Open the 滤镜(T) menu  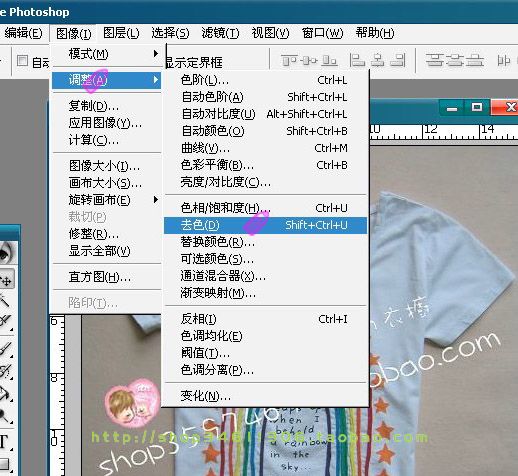pos(220,33)
